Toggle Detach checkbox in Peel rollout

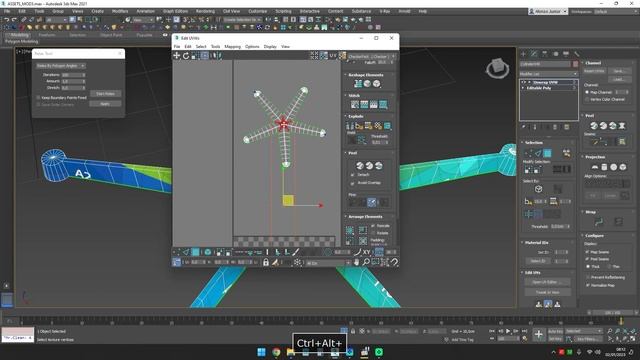pyautogui.click(x=352, y=175)
